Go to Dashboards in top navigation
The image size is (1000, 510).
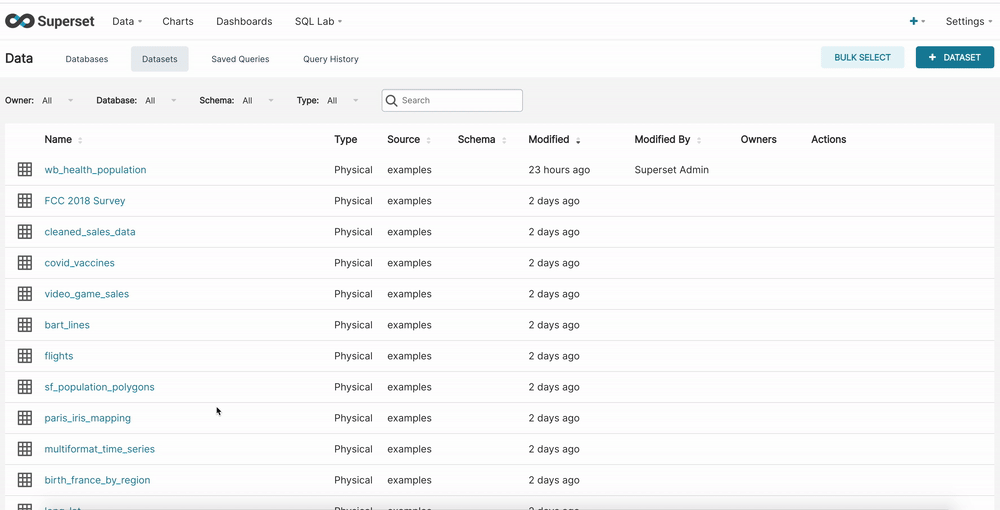click(x=244, y=21)
